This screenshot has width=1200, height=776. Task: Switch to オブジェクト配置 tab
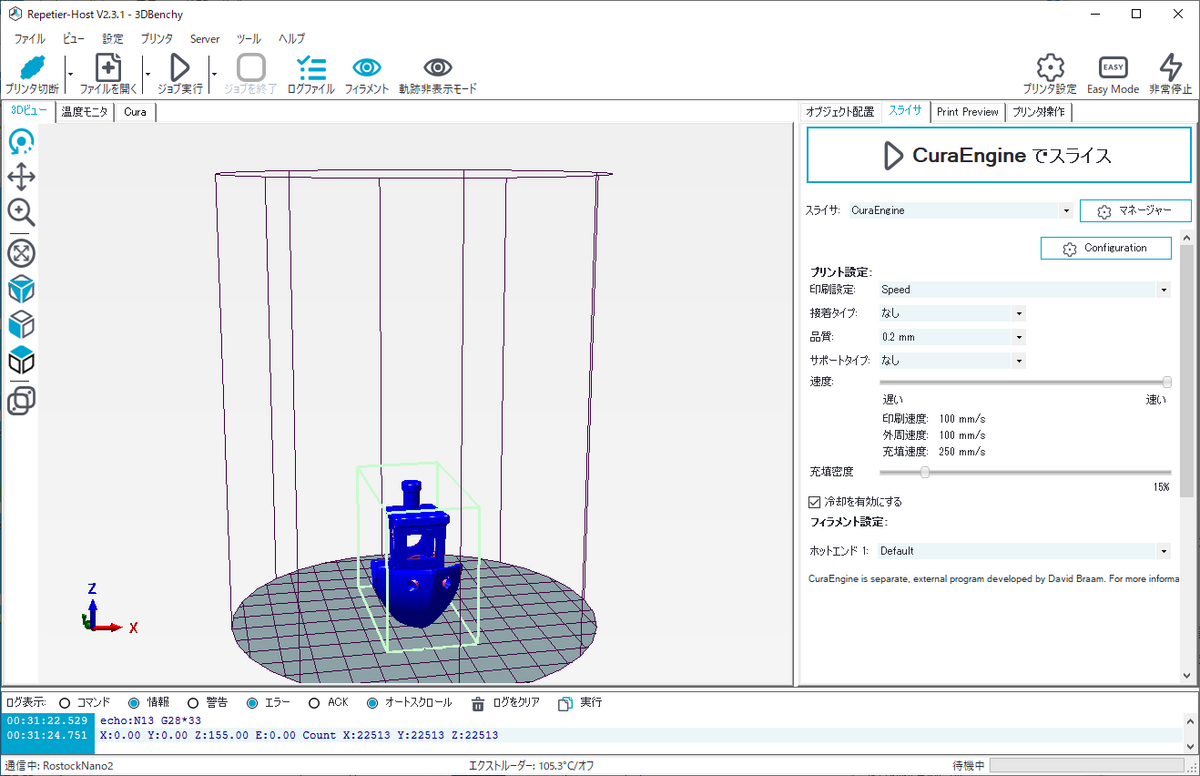pyautogui.click(x=840, y=112)
